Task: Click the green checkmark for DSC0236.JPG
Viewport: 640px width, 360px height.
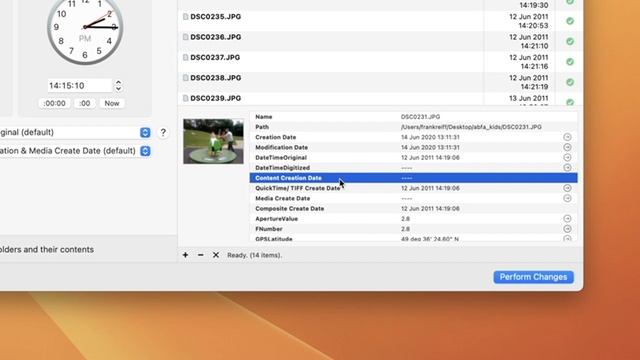Action: 570,42
